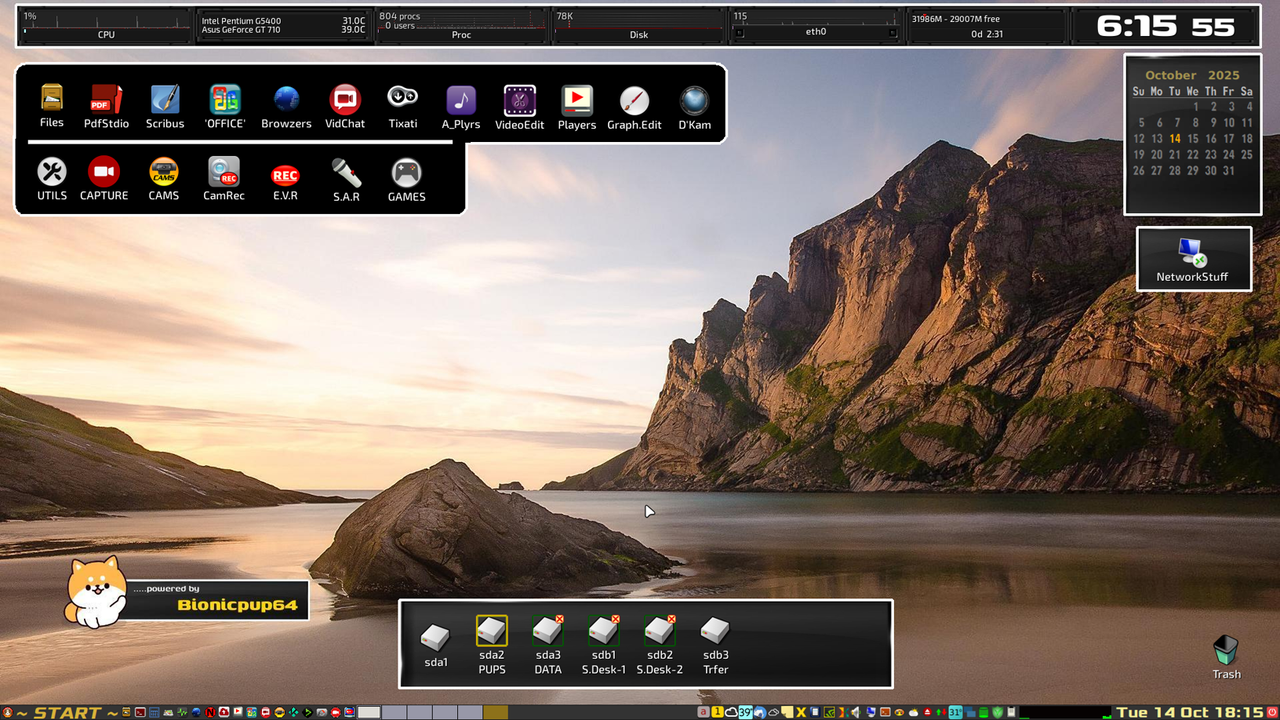This screenshot has height=720, width=1280.
Task: Open the sda3 DATA drive icon
Action: tap(548, 630)
